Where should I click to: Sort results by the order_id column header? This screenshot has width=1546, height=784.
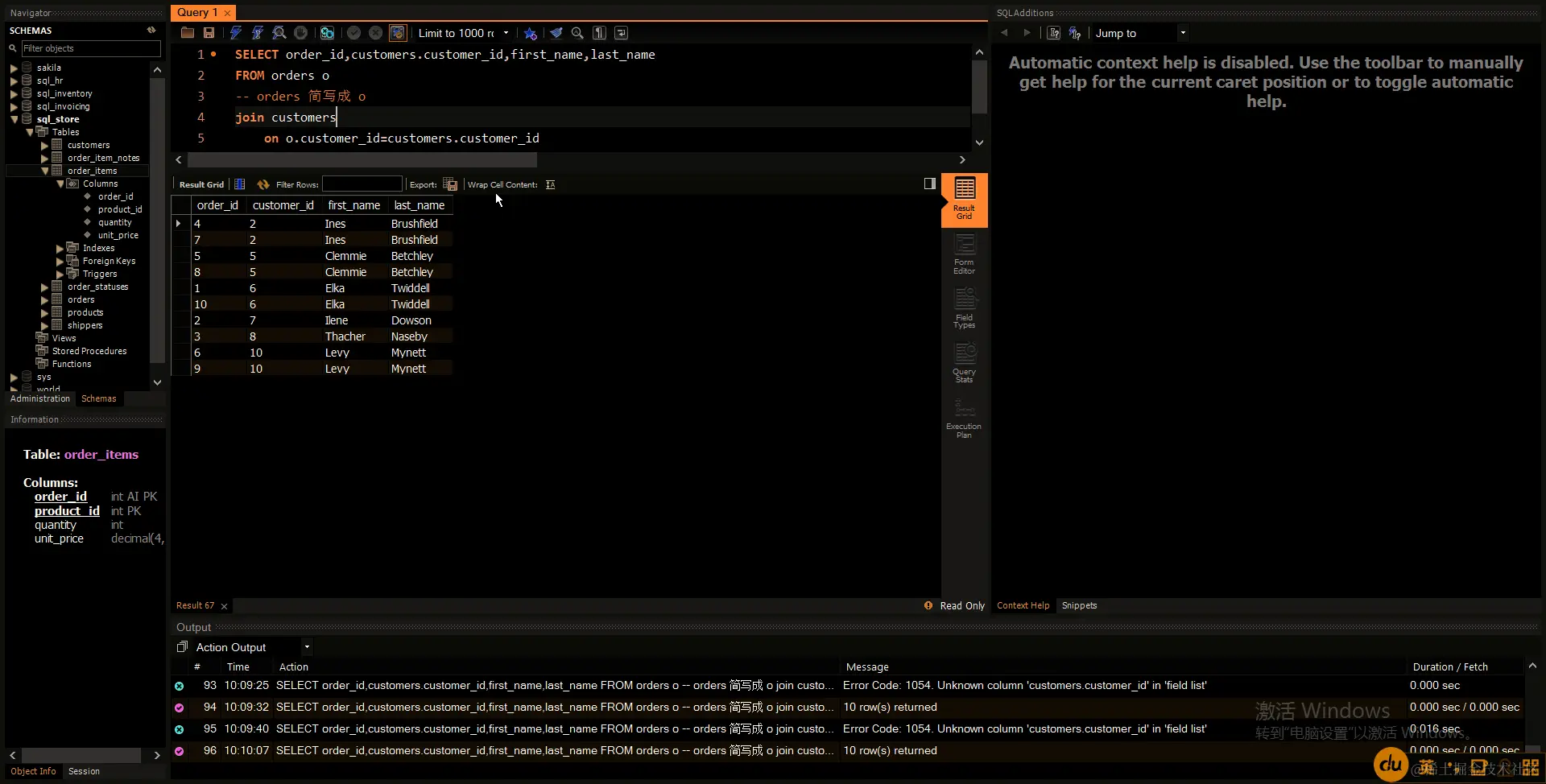(x=217, y=205)
